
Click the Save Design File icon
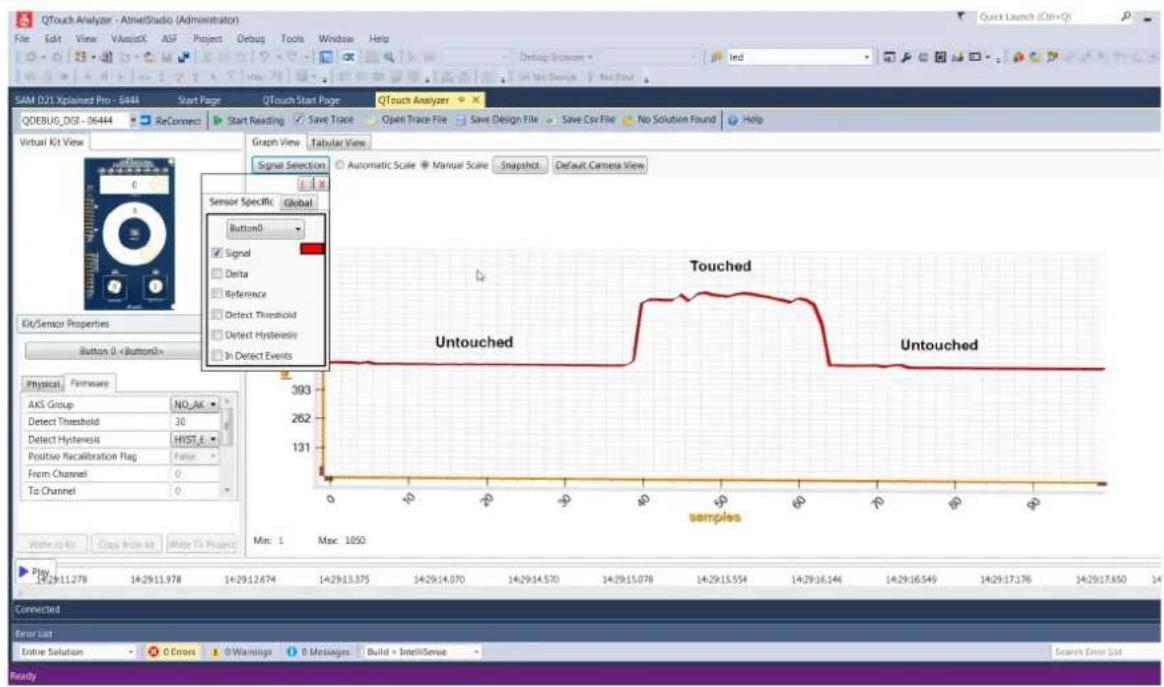(x=461, y=120)
